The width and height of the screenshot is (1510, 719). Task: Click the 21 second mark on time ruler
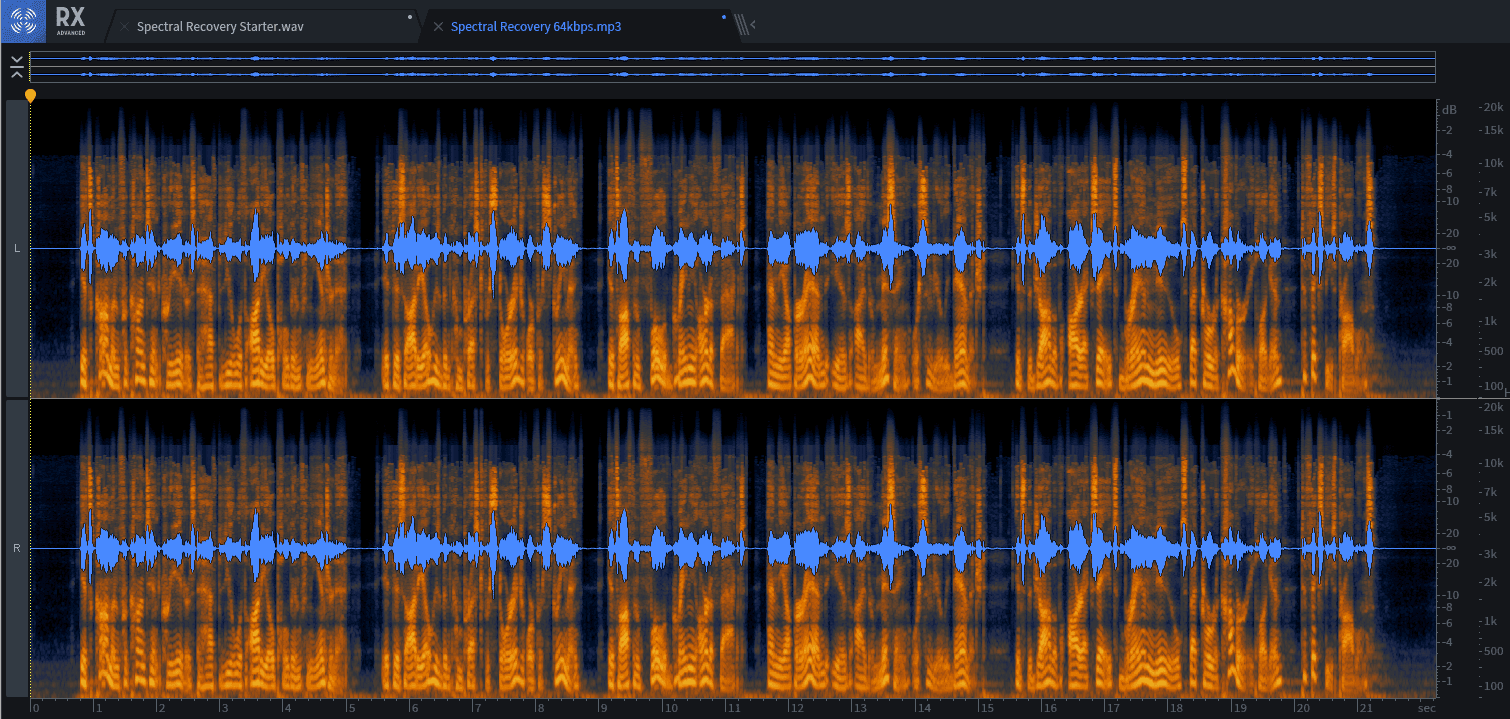click(x=1366, y=708)
